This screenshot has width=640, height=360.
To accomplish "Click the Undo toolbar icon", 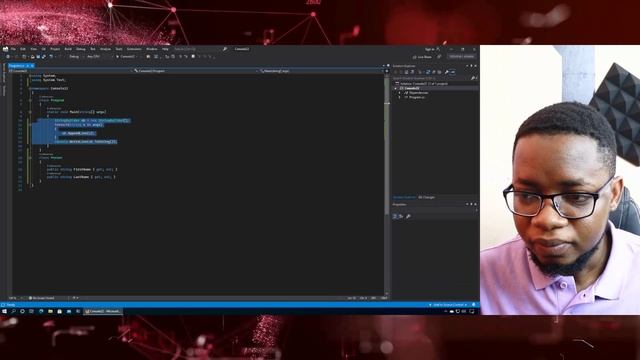I will tap(51, 57).
